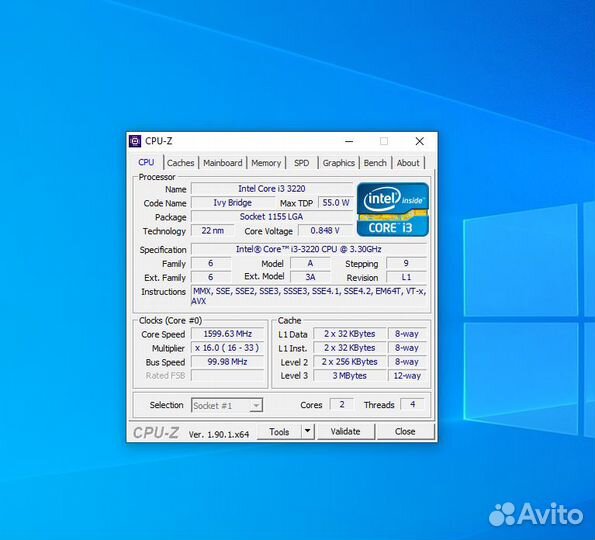This screenshot has height=540, width=595.
Task: Click the Level 3 cache value 3 MBytes
Action: (349, 376)
